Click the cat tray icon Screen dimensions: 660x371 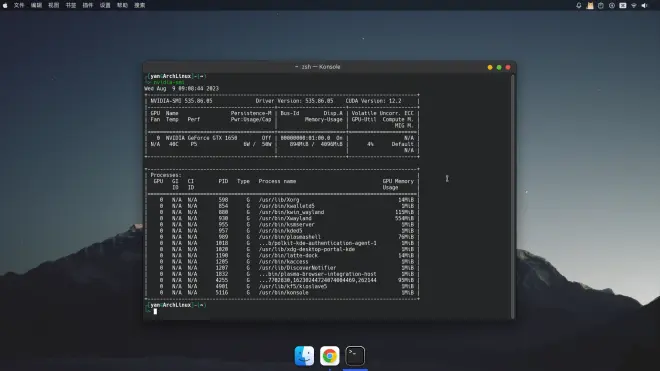point(590,5)
